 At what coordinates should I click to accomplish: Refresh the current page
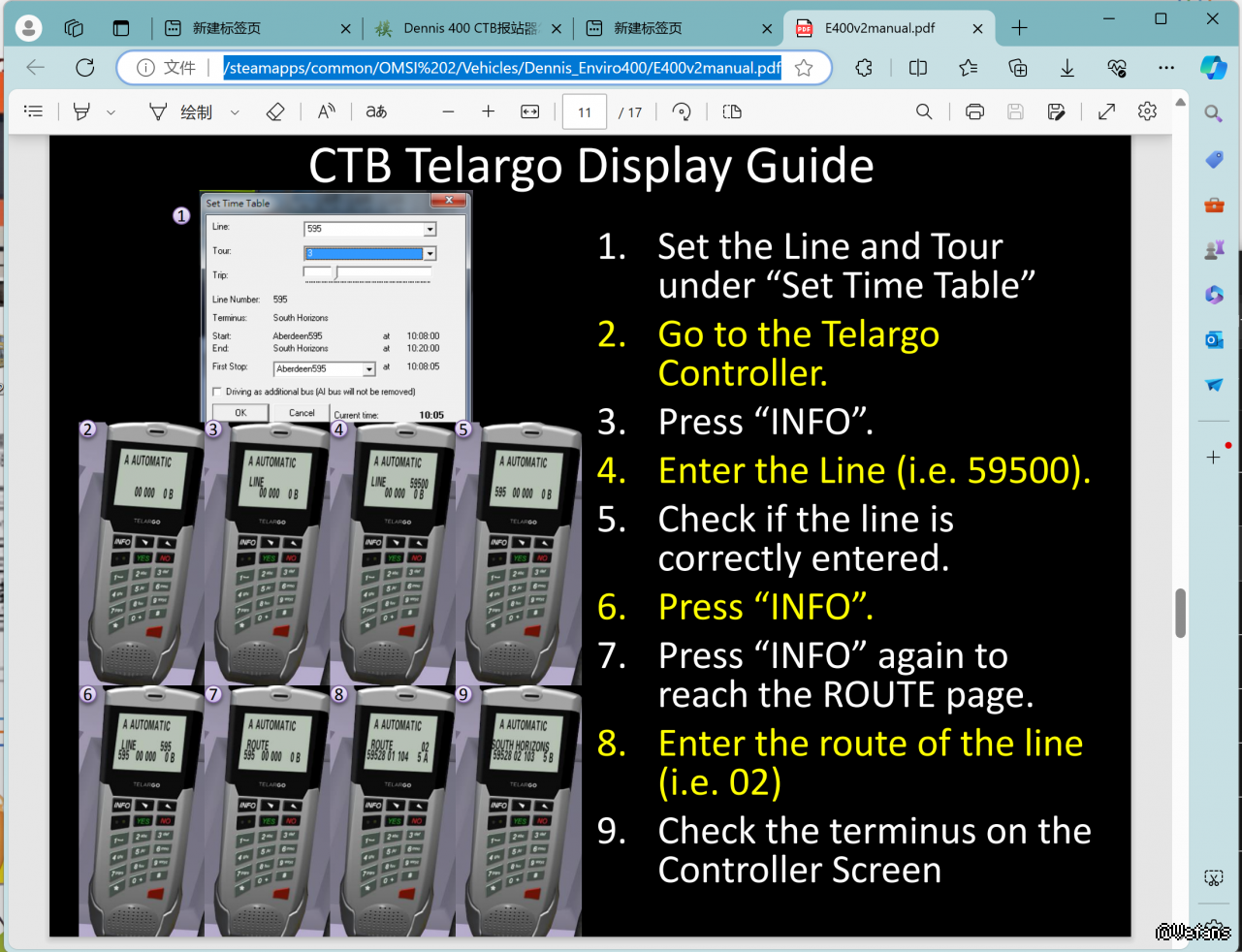point(85,67)
